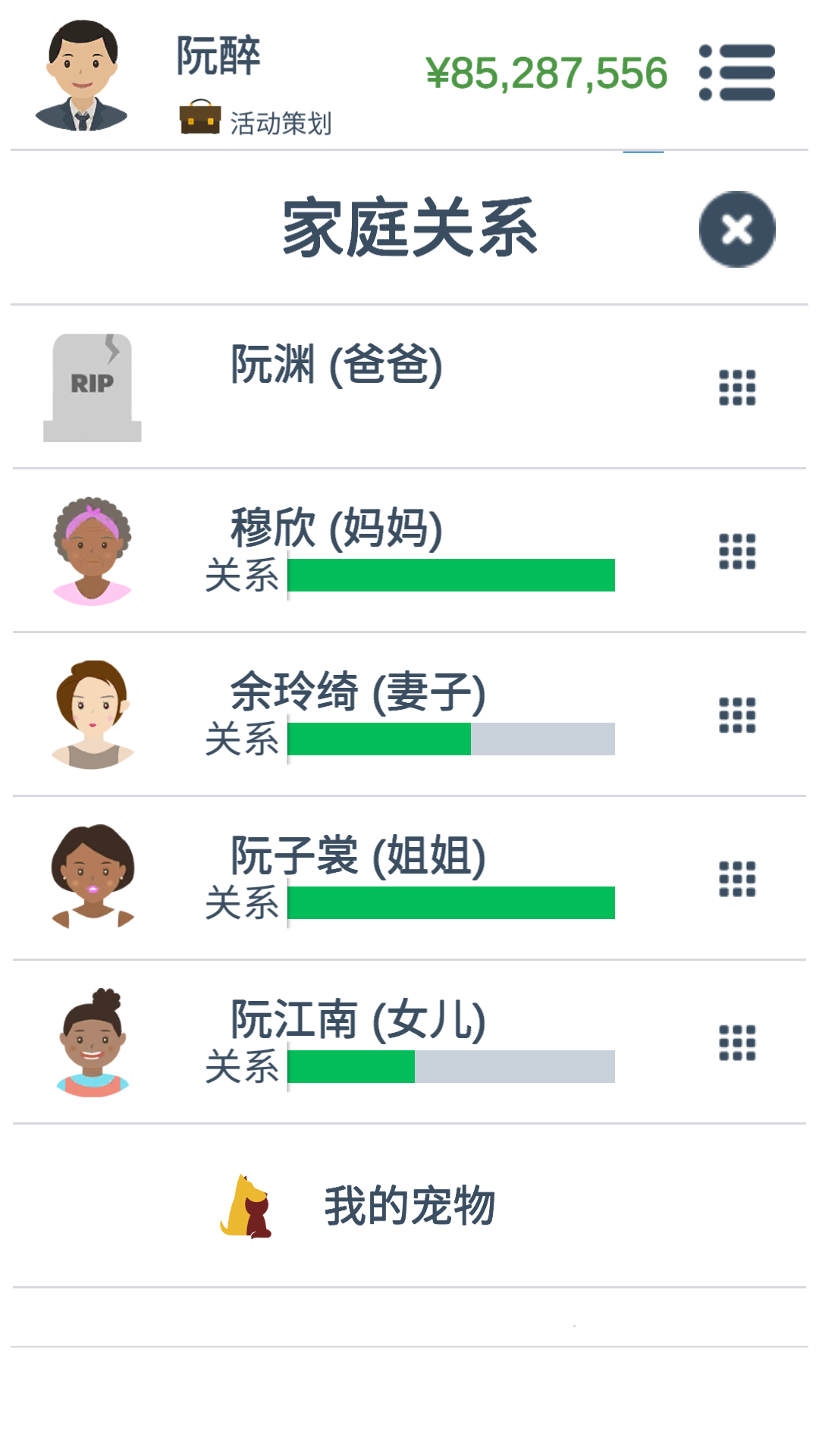This screenshot has width=819, height=1456.
Task: Select sister 阮子裳's avatar
Action: pos(93,877)
